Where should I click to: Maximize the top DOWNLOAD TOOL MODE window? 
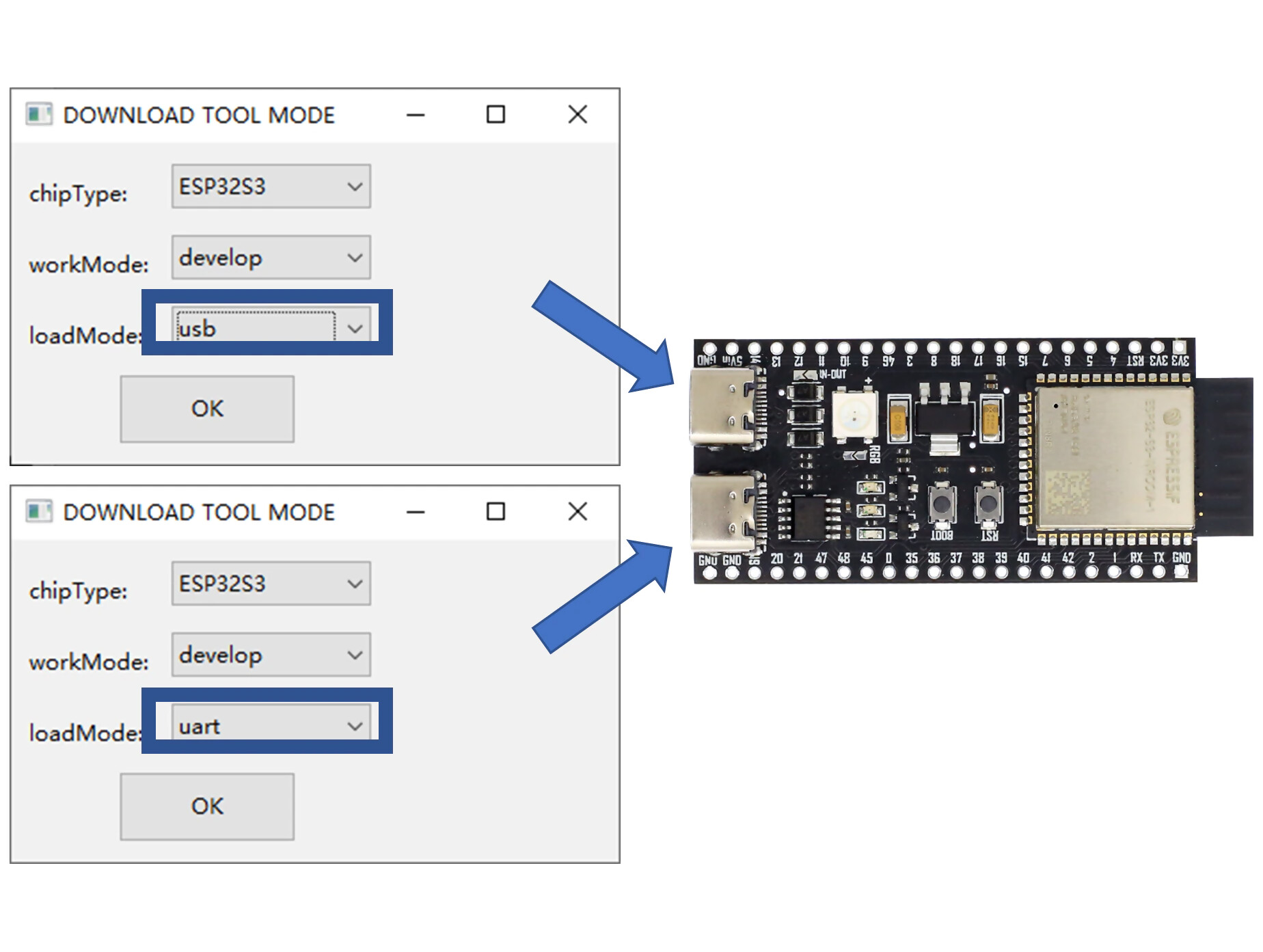click(496, 114)
